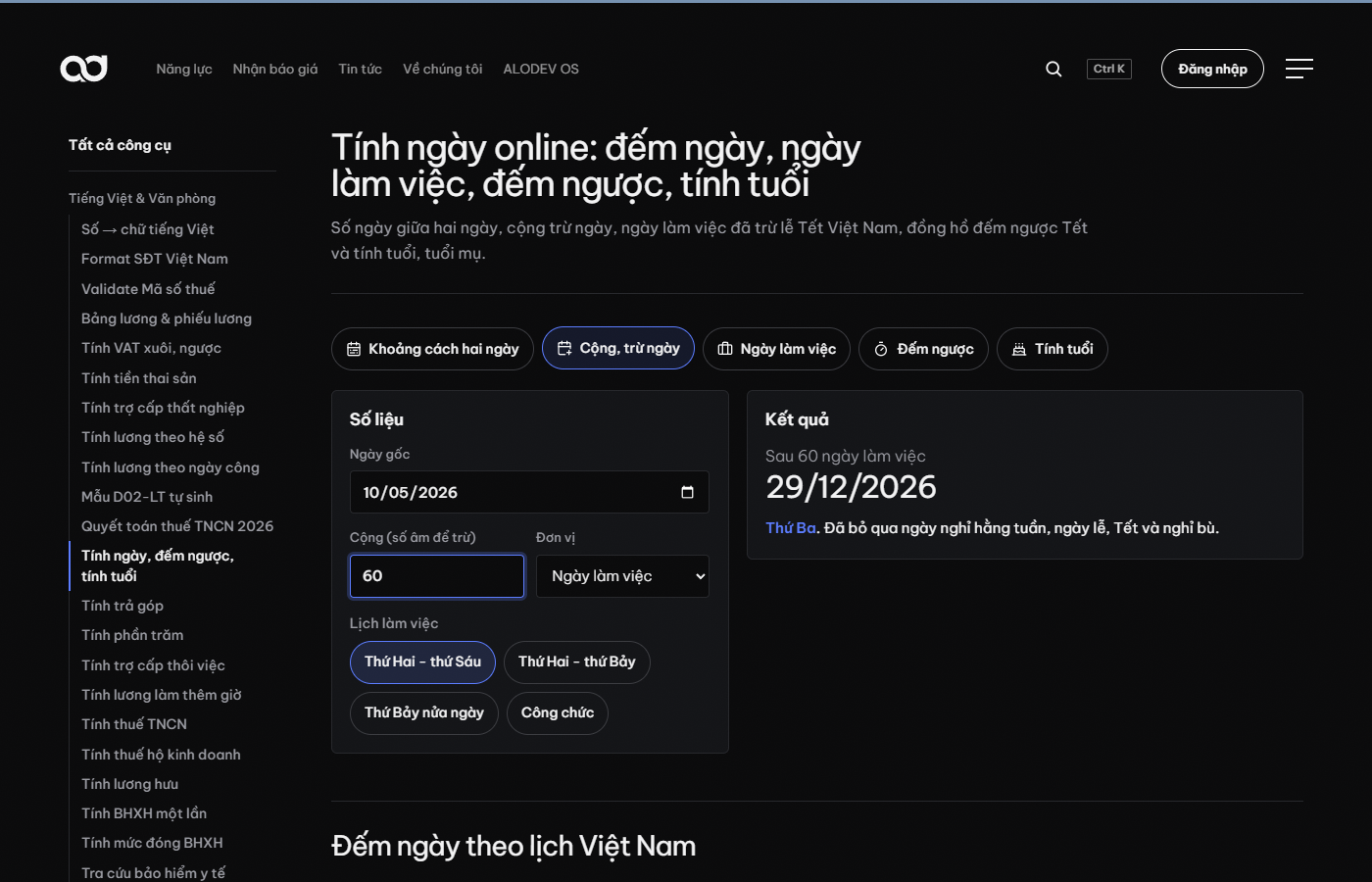Open Tính trợ cấp thất nghiệp tool
The height and width of the screenshot is (882, 1372).
point(163,408)
